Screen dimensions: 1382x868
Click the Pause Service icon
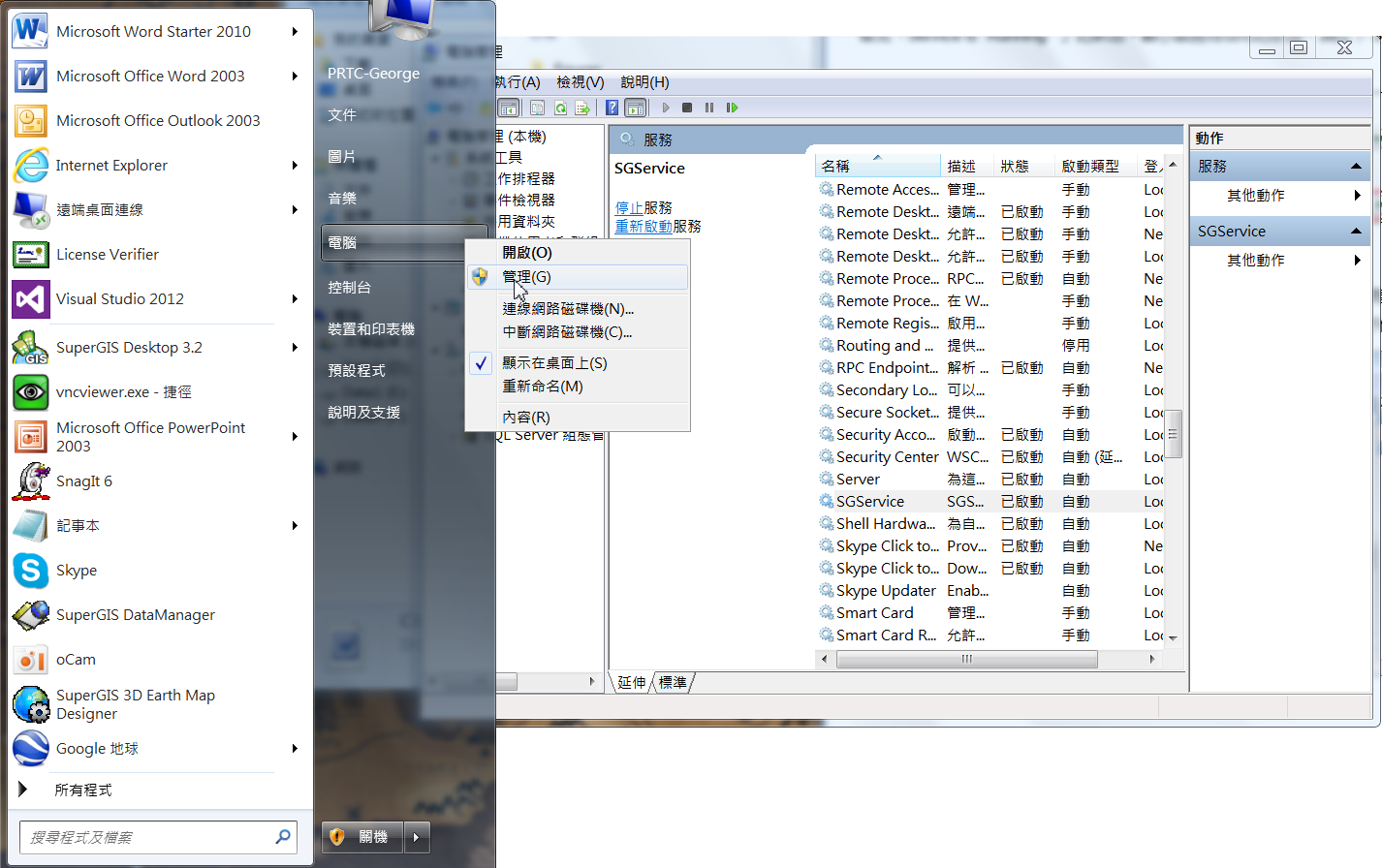coord(709,108)
